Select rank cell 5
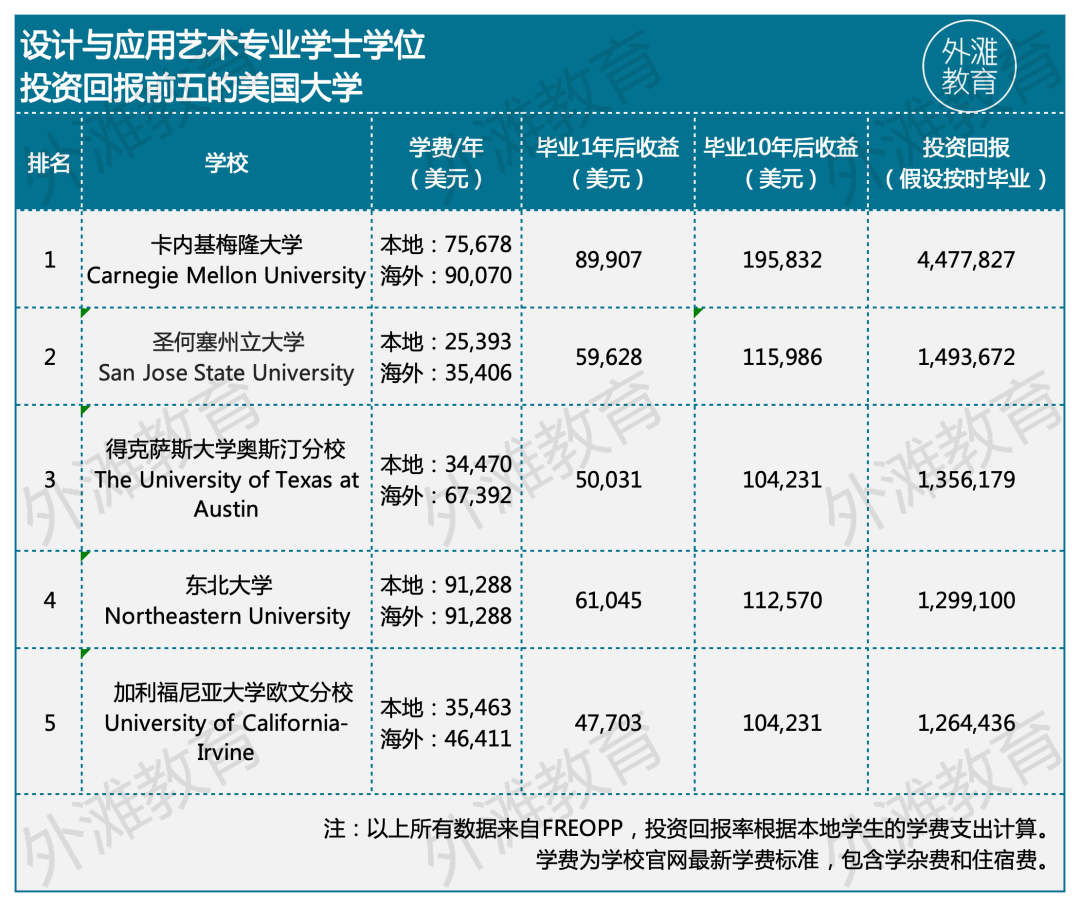The image size is (1080, 907). coord(50,722)
